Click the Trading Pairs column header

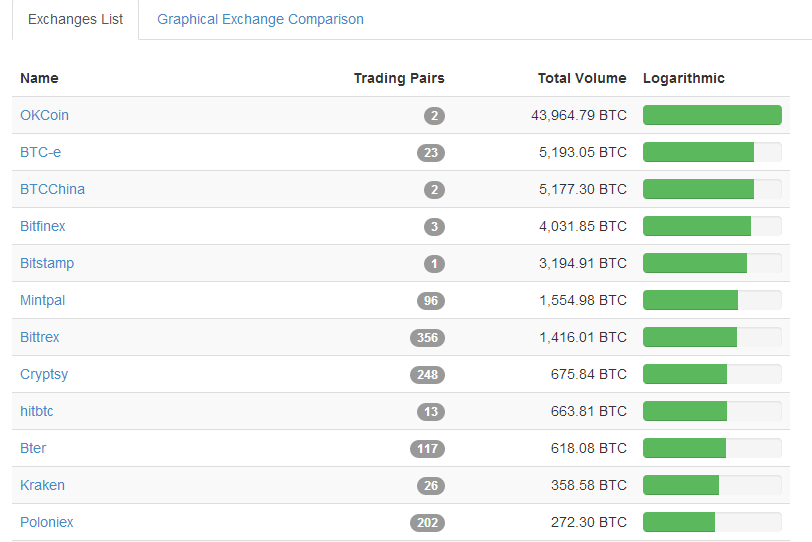[x=399, y=78]
